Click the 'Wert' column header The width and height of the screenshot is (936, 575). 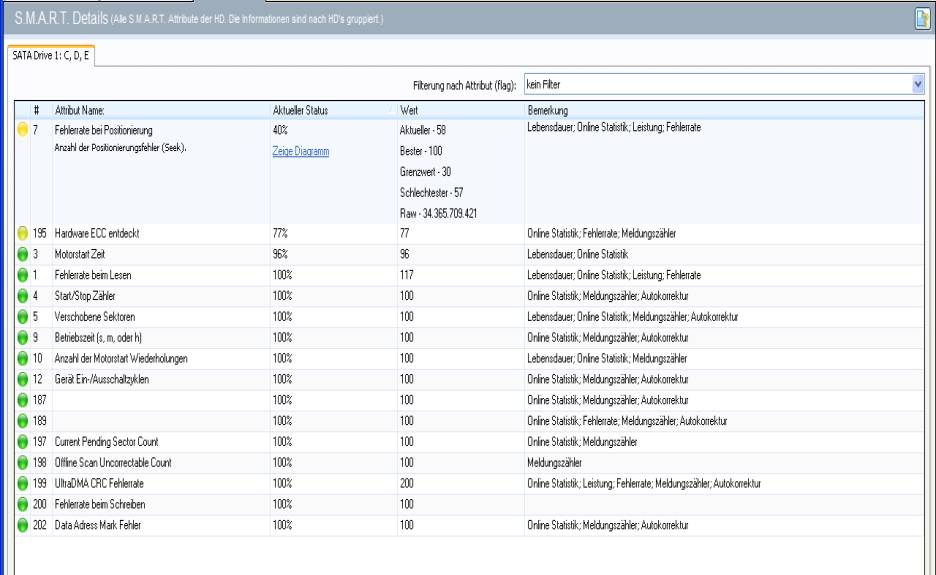point(410,108)
